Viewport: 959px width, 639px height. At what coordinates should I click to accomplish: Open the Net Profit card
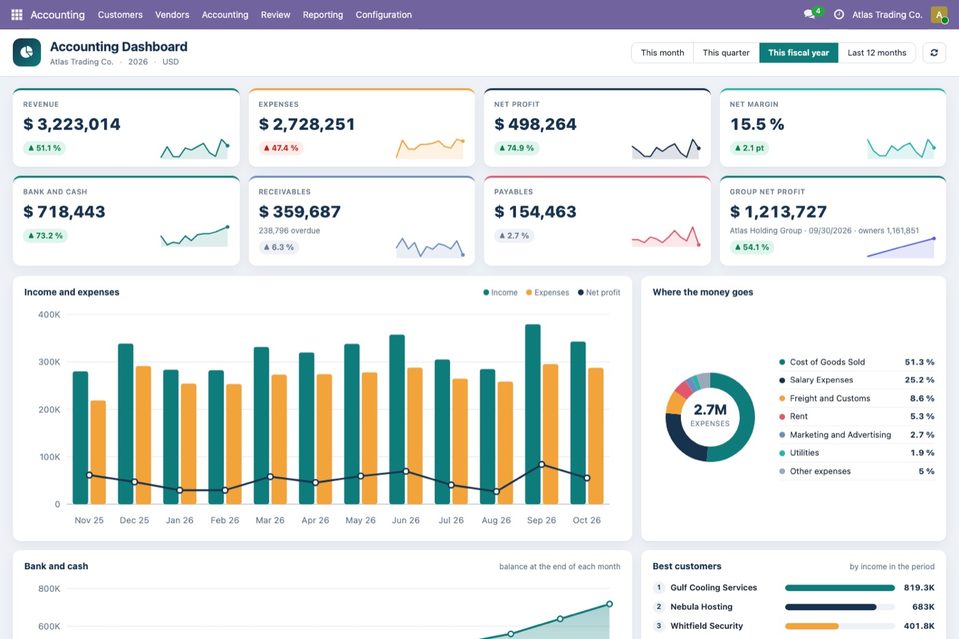597,128
